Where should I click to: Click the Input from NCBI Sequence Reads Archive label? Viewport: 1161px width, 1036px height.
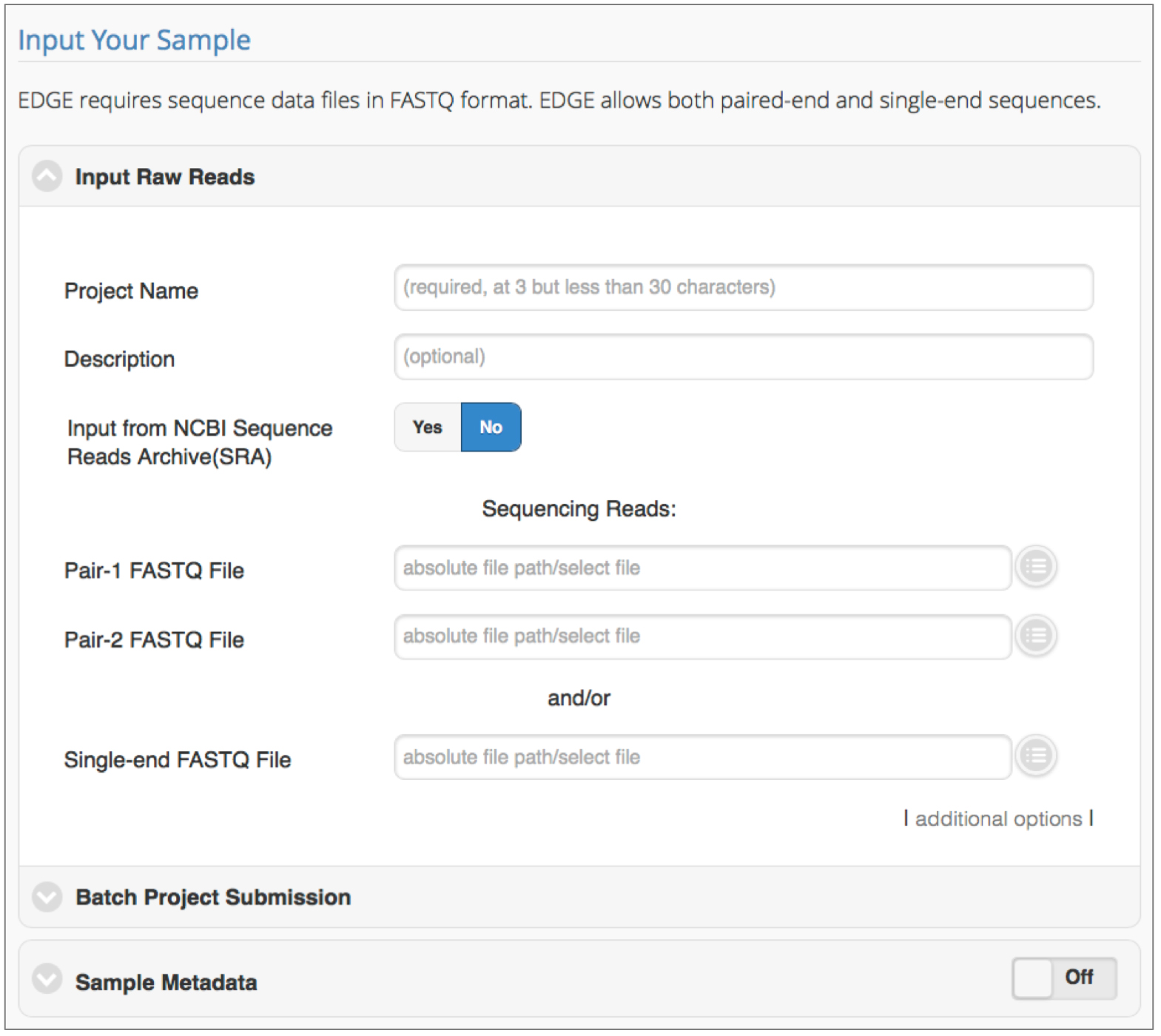200,443
